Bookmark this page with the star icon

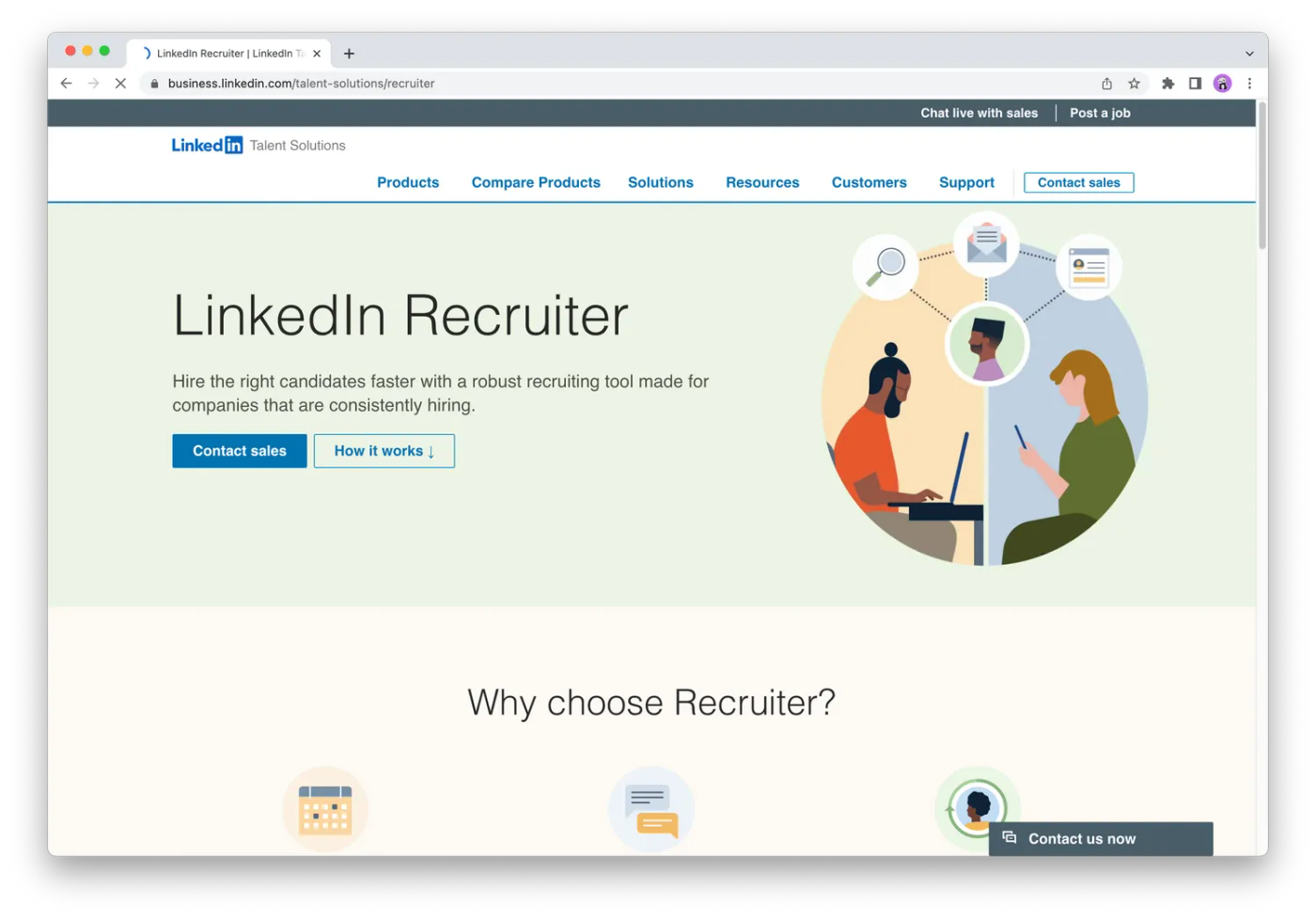tap(1135, 84)
